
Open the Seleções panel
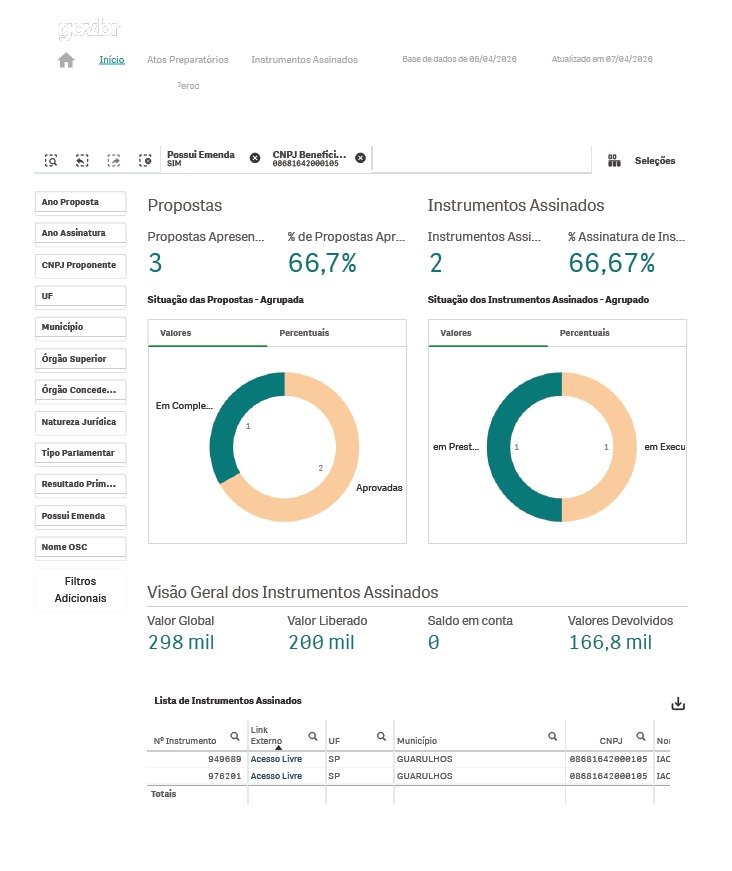(643, 160)
